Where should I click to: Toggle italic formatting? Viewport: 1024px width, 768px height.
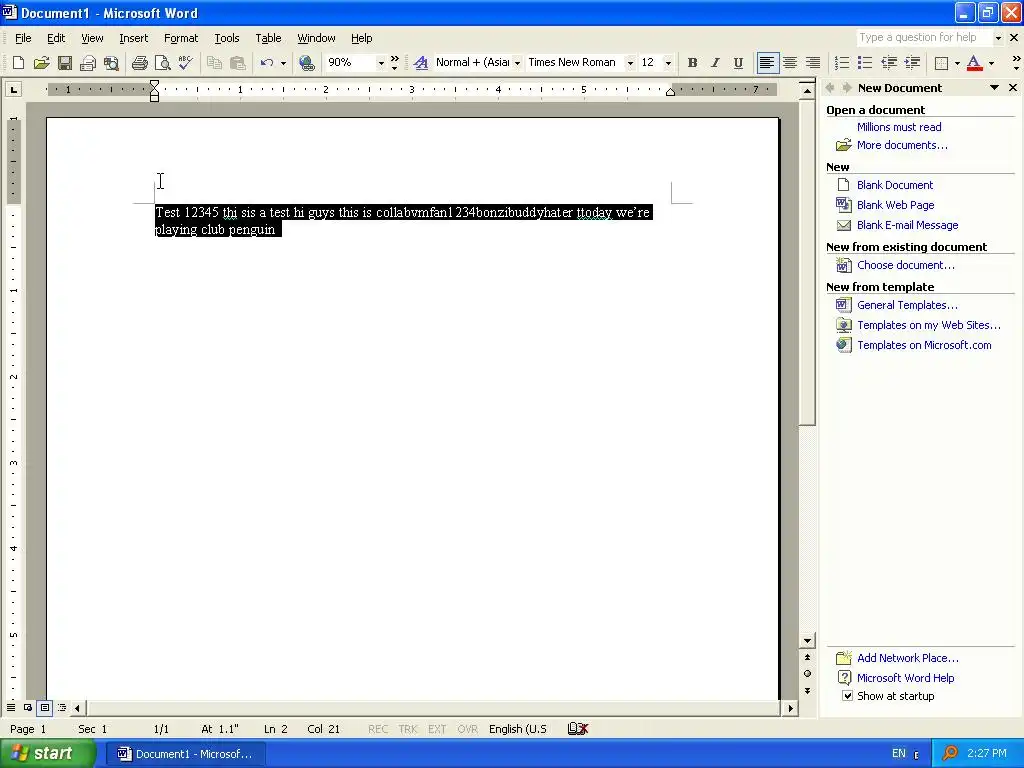(715, 63)
